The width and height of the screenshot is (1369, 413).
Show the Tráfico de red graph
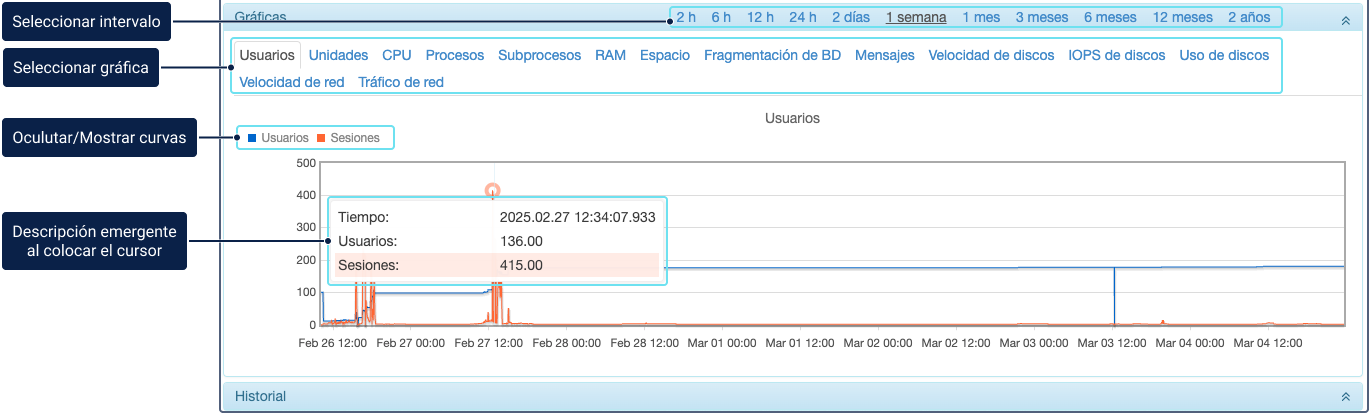[x=400, y=82]
